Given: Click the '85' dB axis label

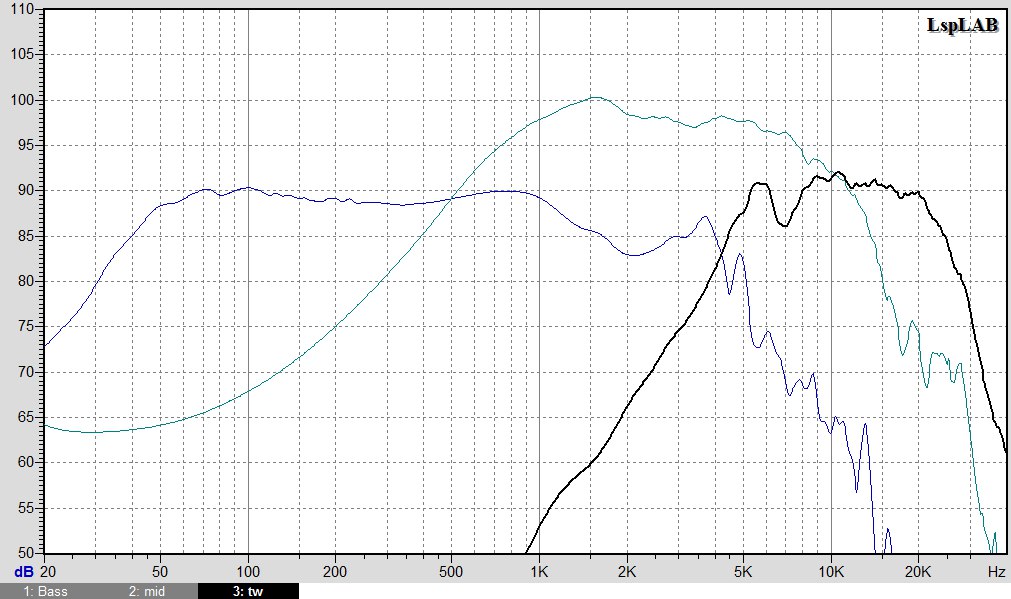Looking at the screenshot, I should click(26, 237).
